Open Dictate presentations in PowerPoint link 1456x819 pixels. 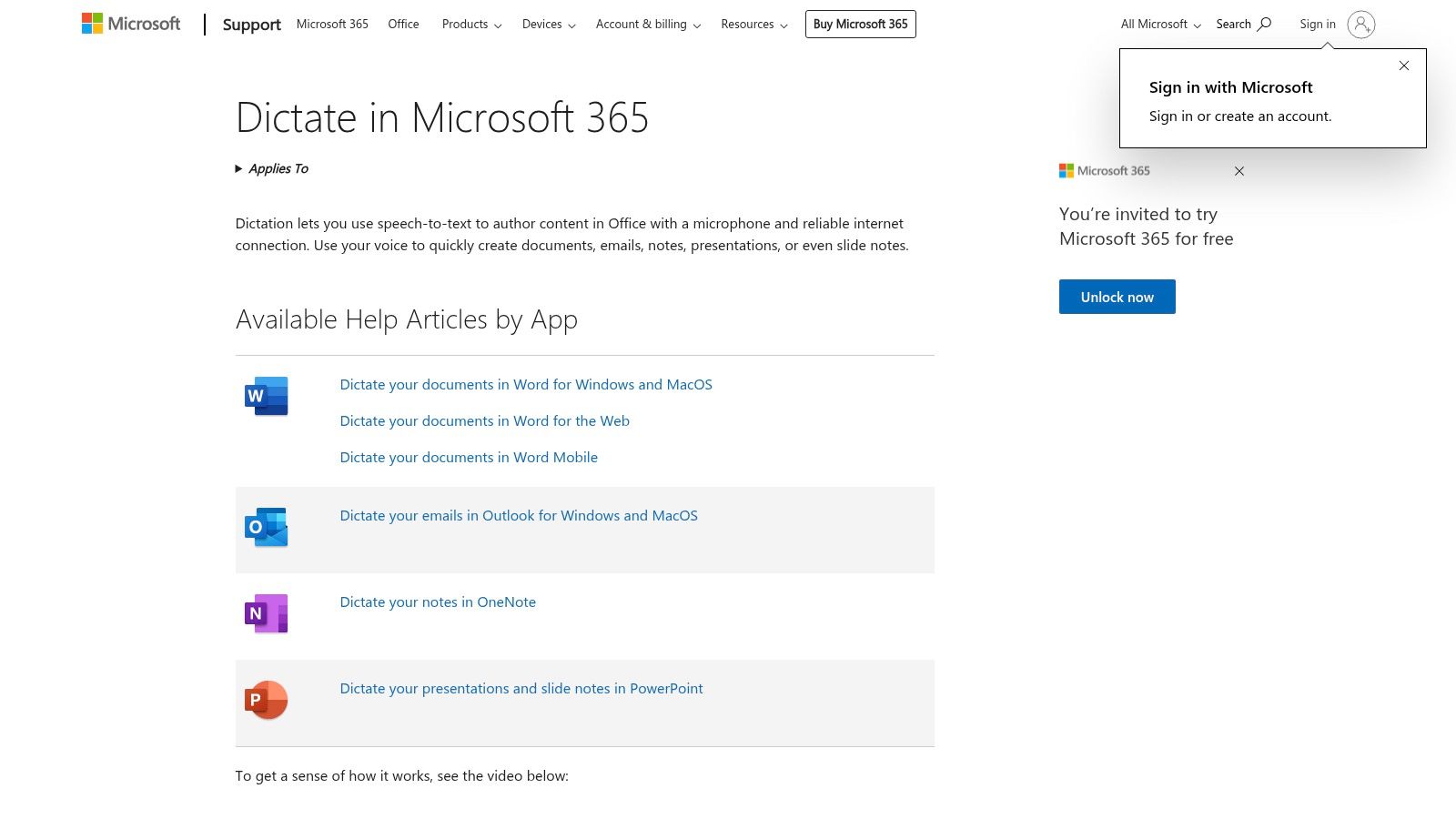pyautogui.click(x=521, y=689)
